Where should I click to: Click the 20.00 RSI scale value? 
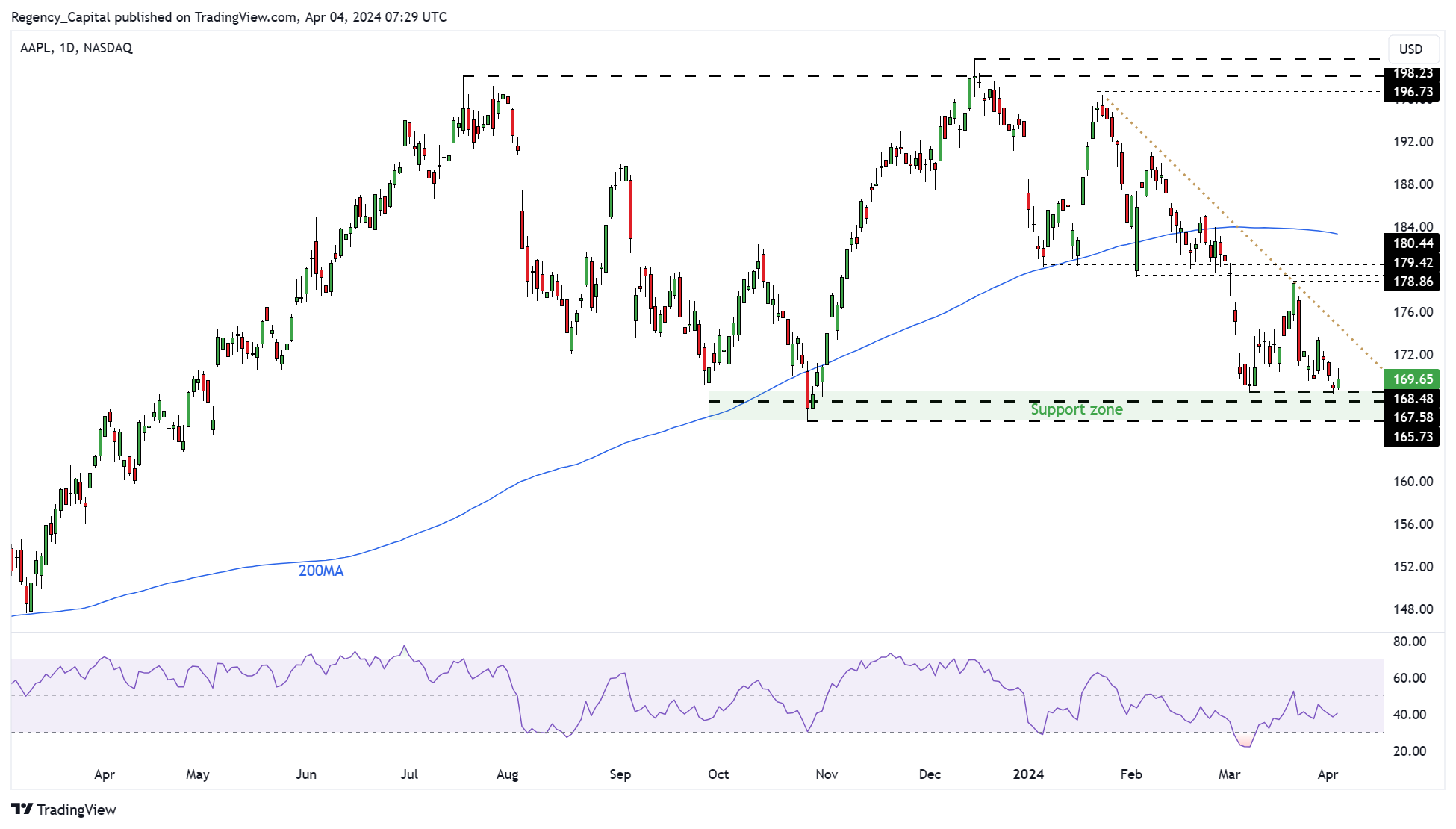[x=1410, y=751]
